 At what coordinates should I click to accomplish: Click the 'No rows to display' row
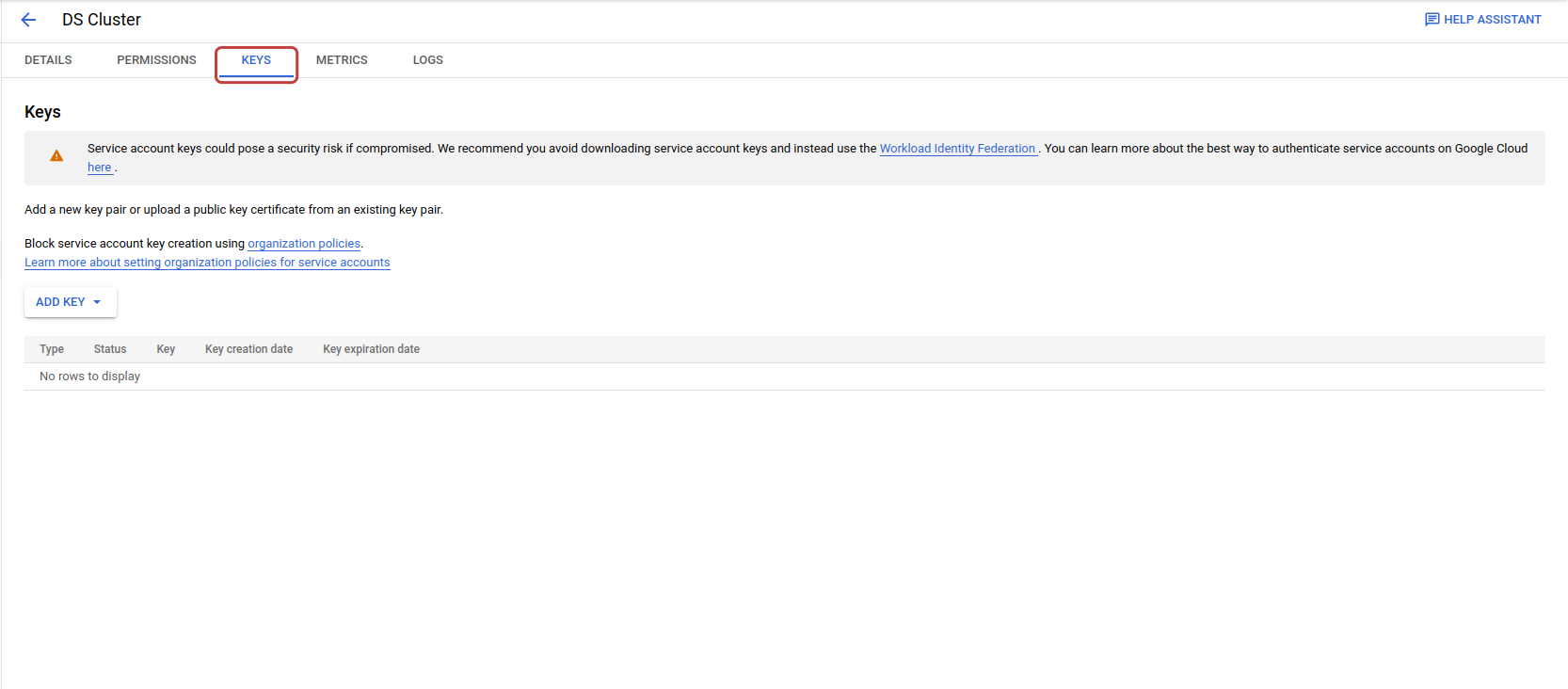89,377
